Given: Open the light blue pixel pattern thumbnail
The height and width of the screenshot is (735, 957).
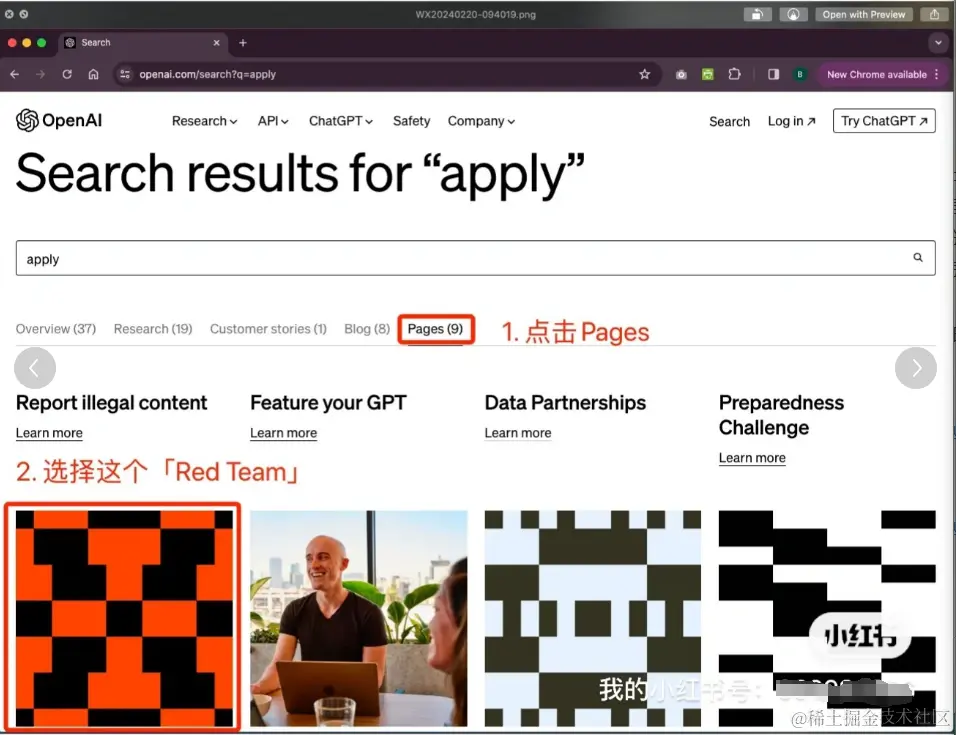Looking at the screenshot, I should [x=593, y=618].
